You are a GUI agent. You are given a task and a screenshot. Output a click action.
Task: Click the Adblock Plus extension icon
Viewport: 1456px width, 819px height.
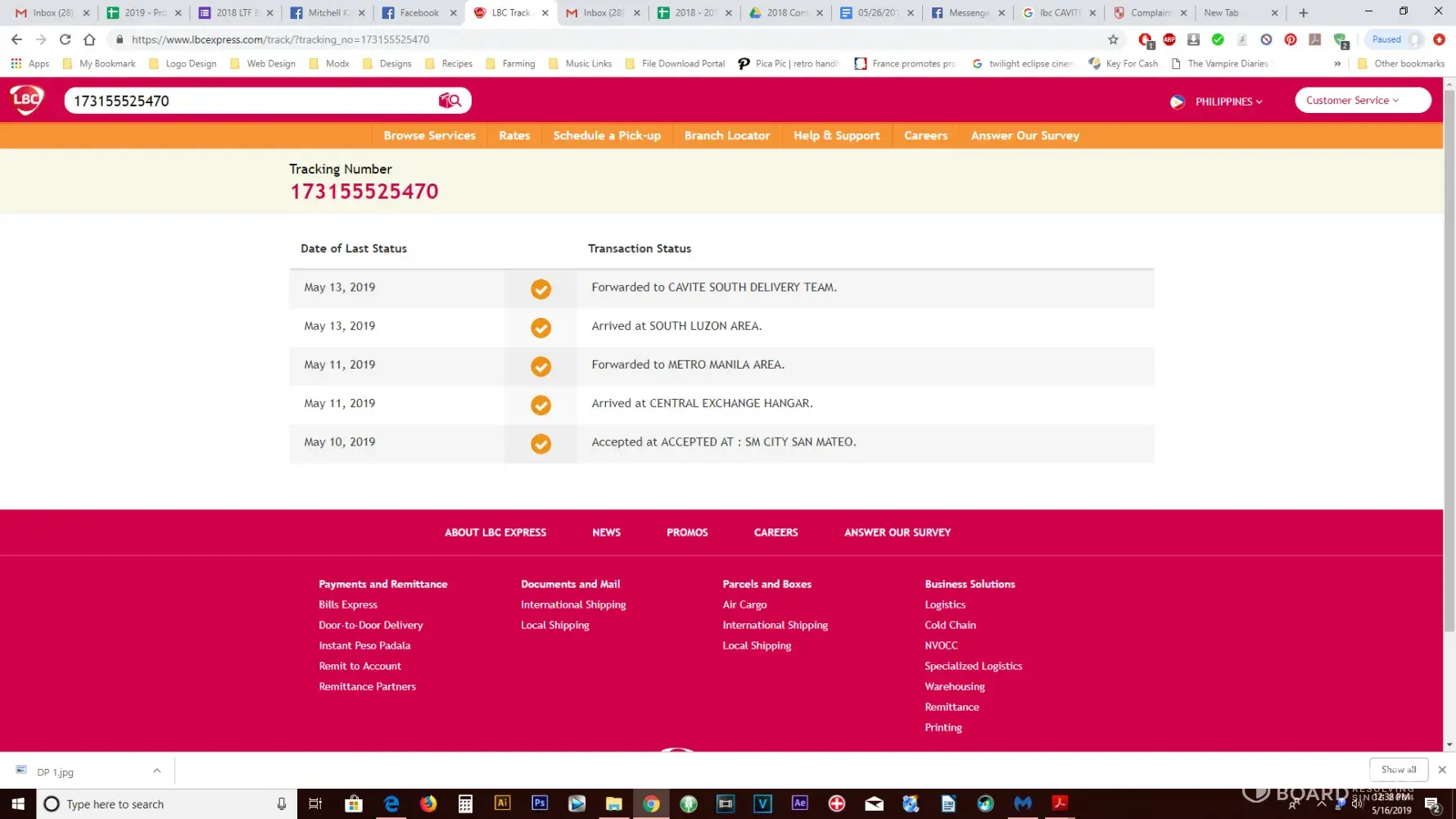tap(1169, 39)
